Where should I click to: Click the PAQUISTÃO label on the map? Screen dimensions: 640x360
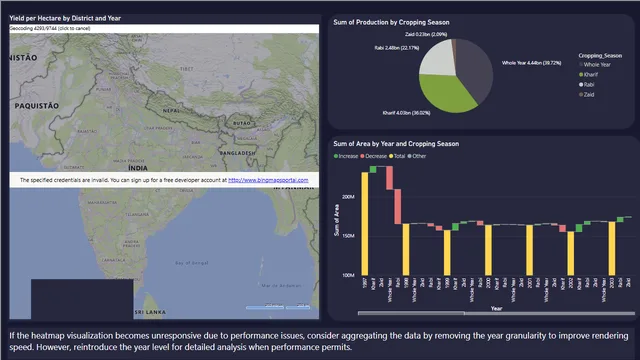click(37, 106)
